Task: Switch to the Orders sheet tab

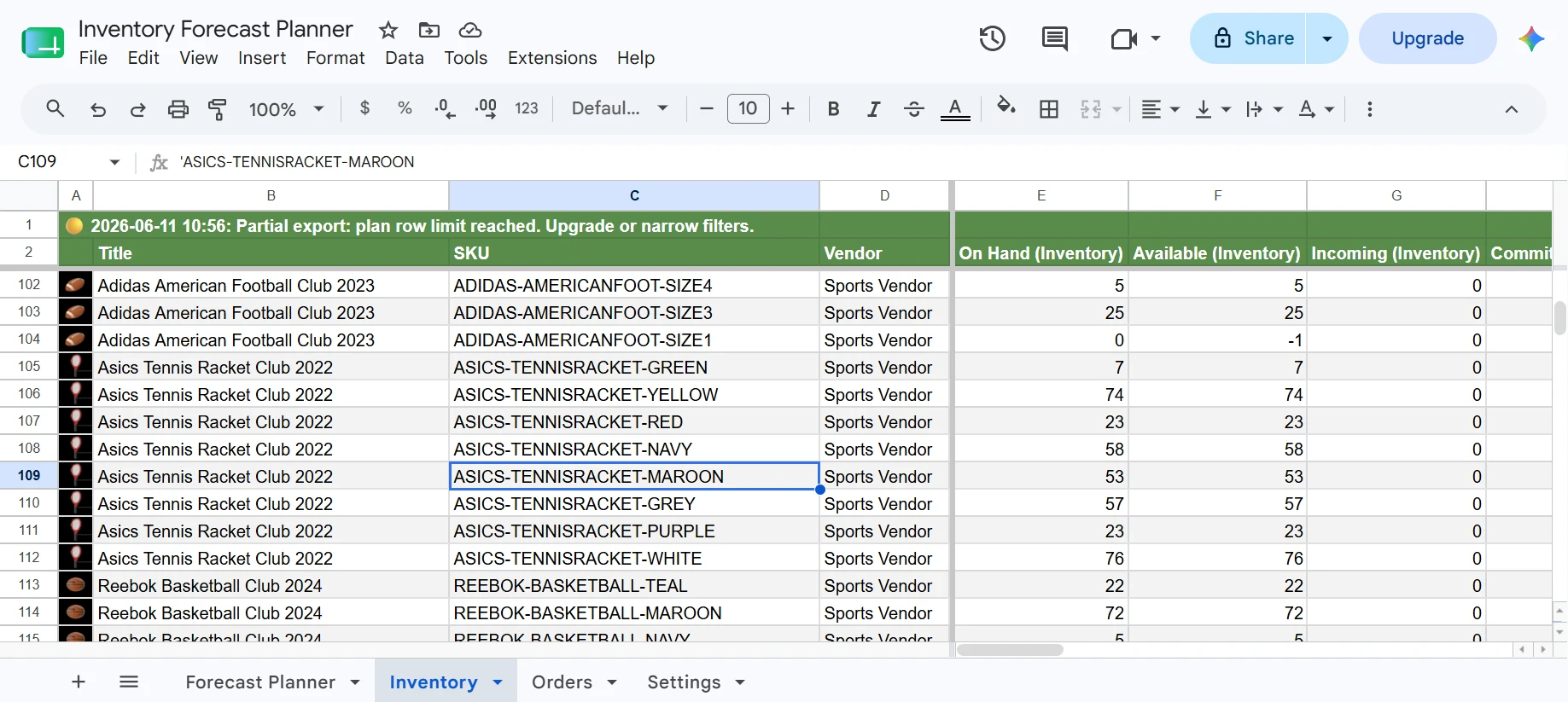Action: pos(562,682)
